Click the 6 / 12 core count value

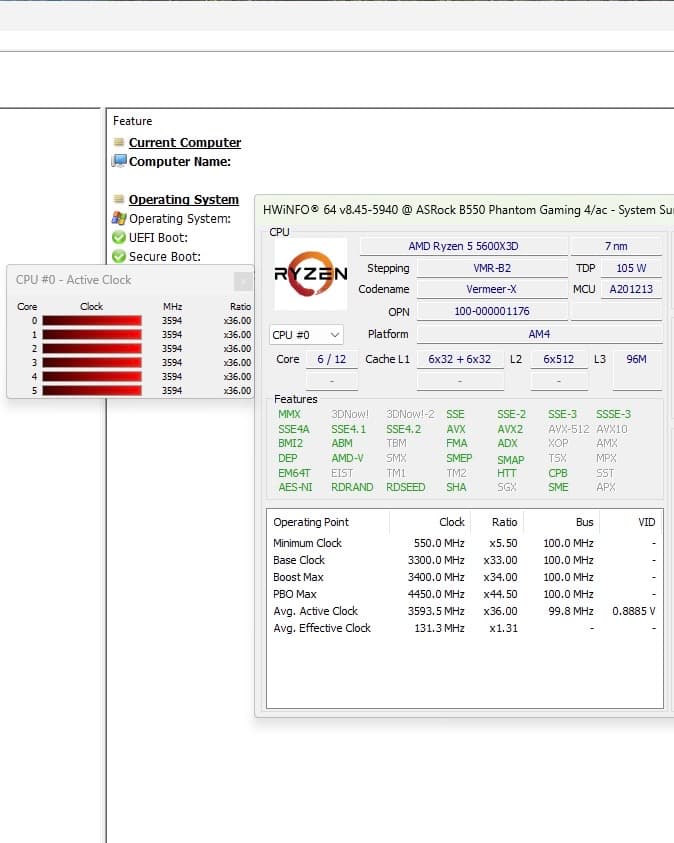coord(332,359)
